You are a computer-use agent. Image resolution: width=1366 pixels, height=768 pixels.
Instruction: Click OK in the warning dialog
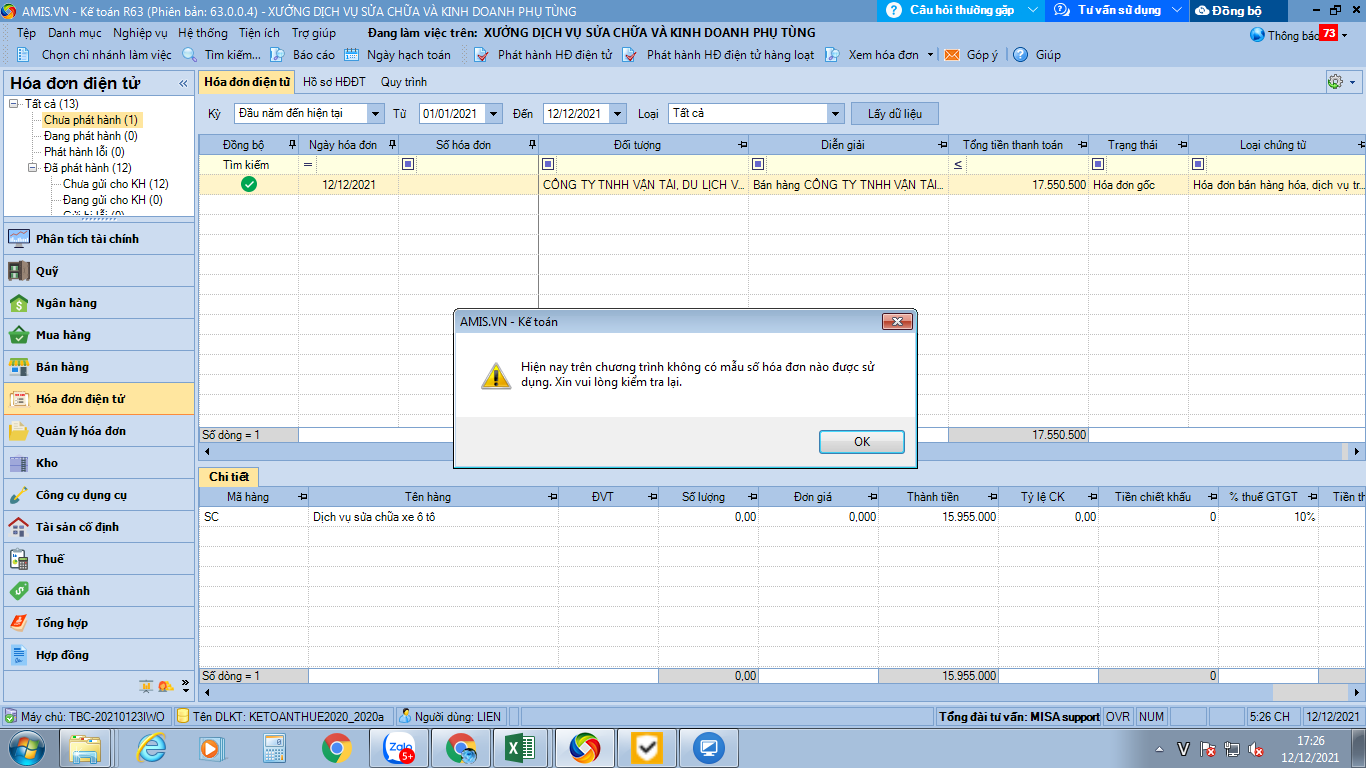[862, 442]
